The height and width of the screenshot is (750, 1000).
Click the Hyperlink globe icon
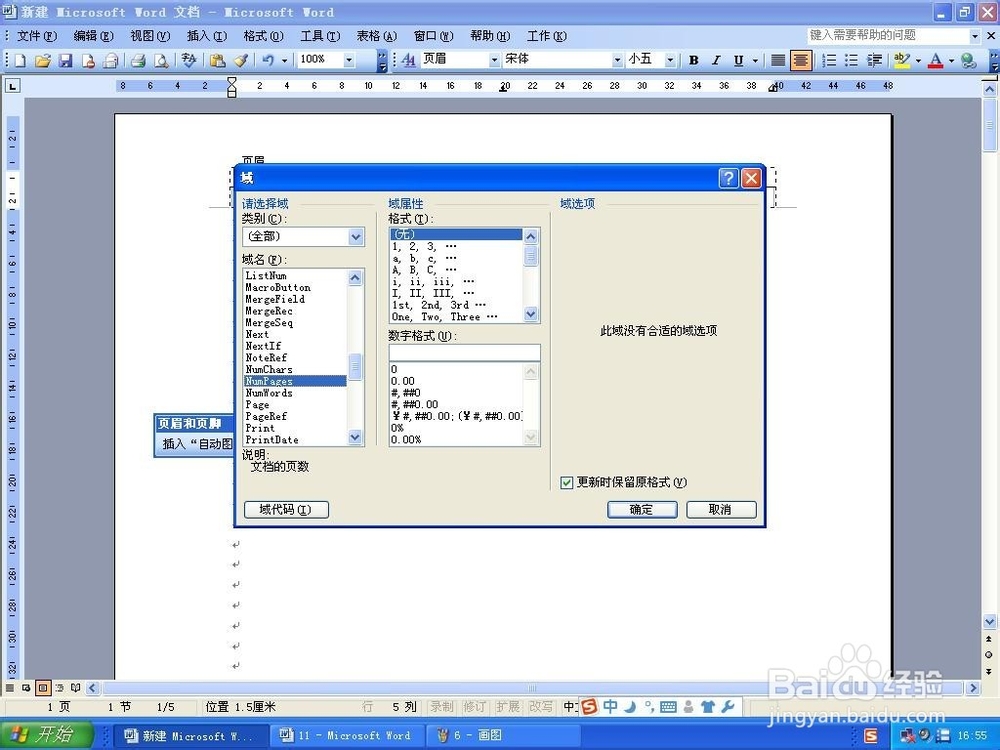click(x=969, y=60)
